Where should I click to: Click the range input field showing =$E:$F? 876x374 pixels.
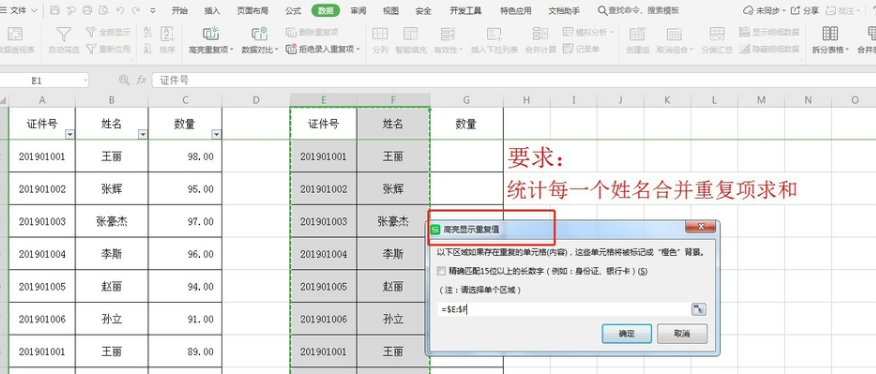tap(564, 309)
